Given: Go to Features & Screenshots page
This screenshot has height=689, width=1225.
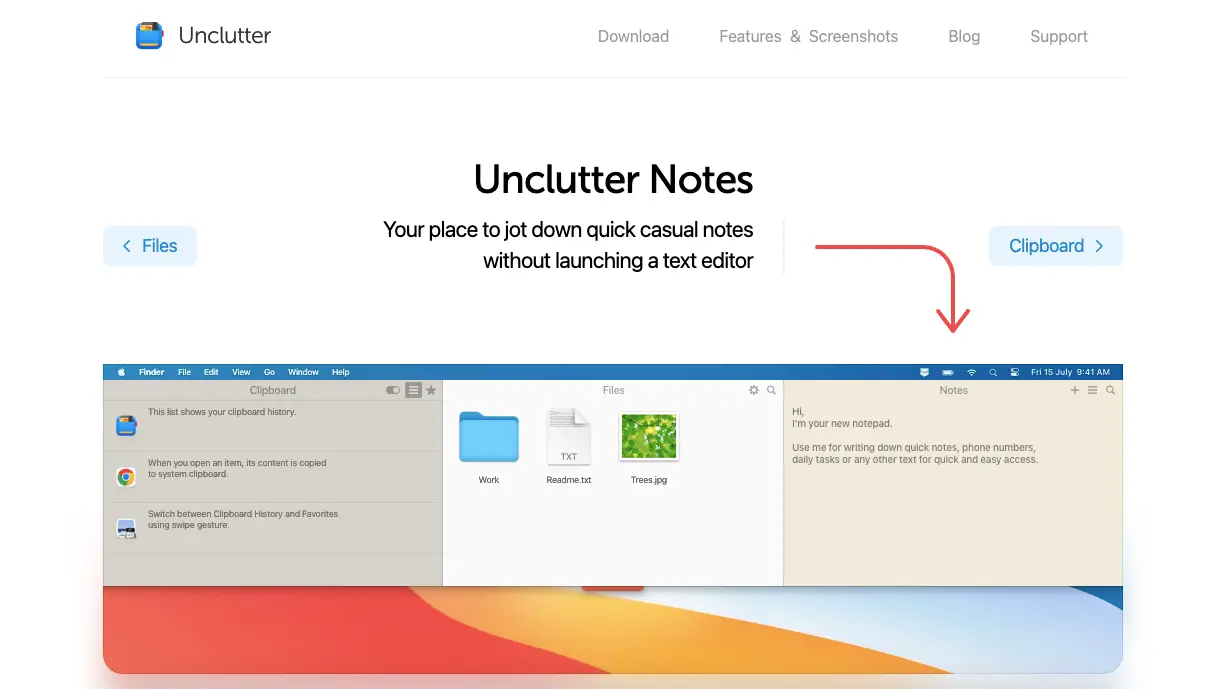Looking at the screenshot, I should click(x=808, y=36).
